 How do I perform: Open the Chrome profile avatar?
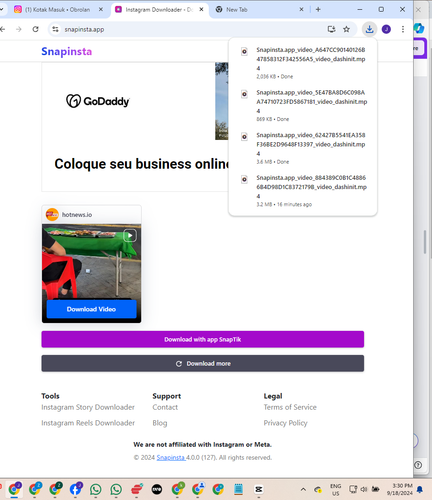(x=386, y=29)
